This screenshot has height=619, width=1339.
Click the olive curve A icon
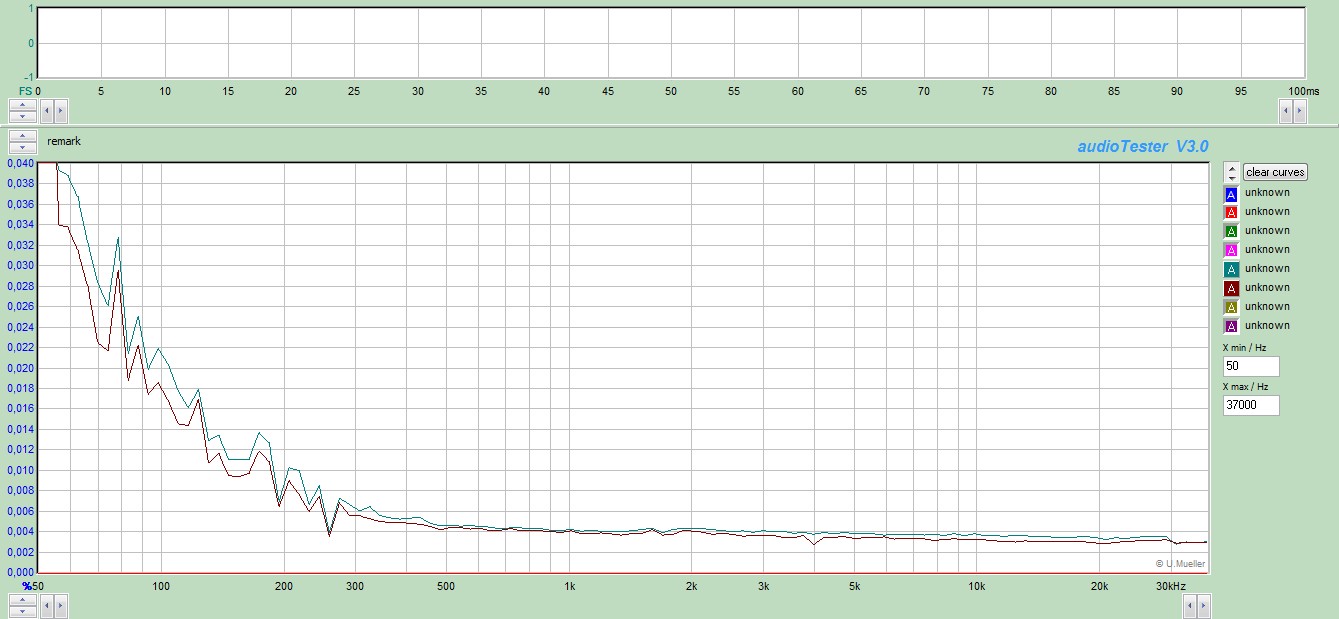[1231, 308]
